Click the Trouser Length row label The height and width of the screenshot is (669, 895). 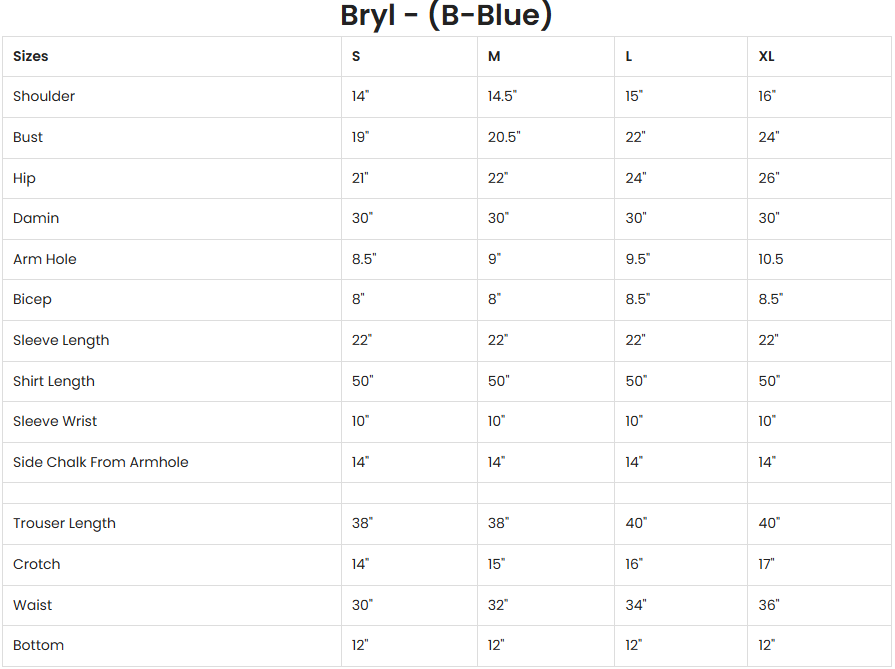(x=64, y=523)
